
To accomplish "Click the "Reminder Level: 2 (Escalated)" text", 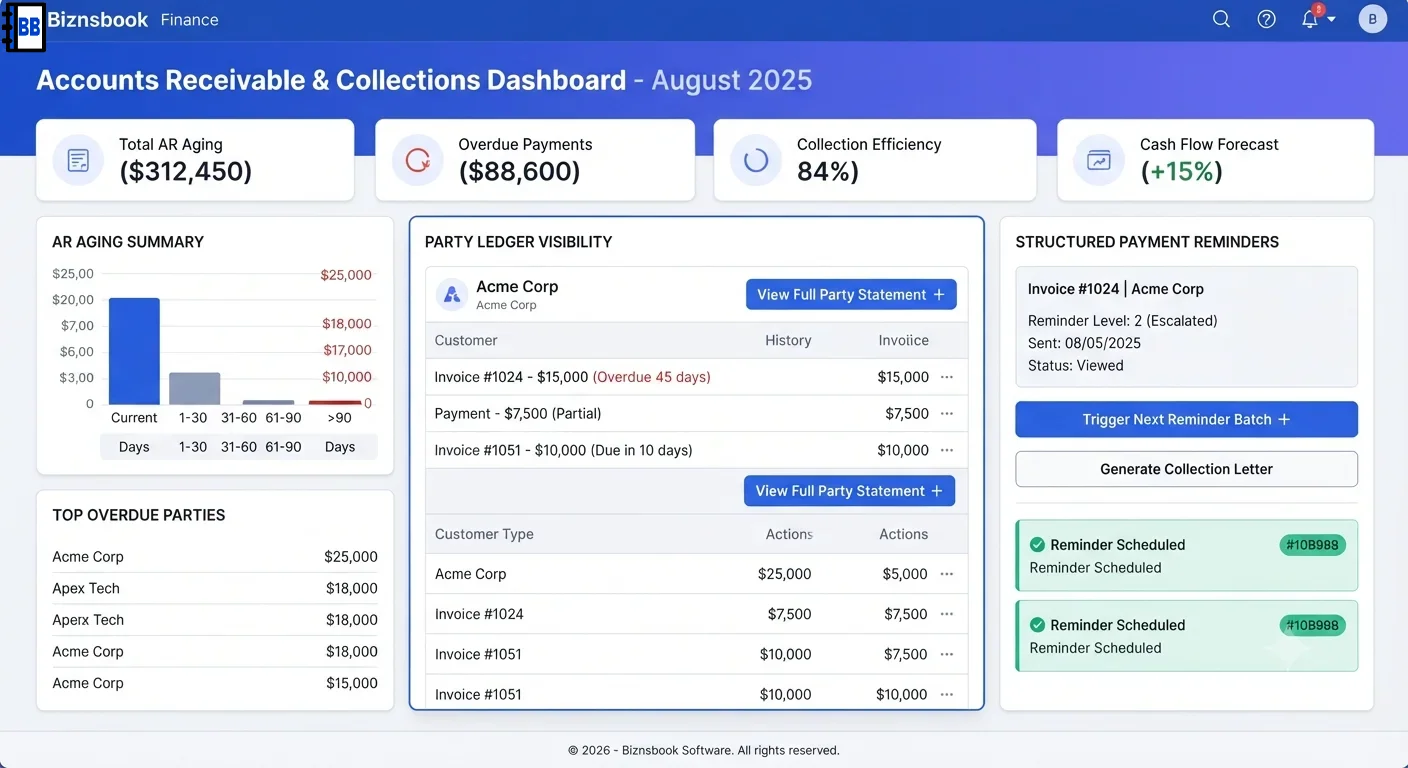I will (1123, 321).
